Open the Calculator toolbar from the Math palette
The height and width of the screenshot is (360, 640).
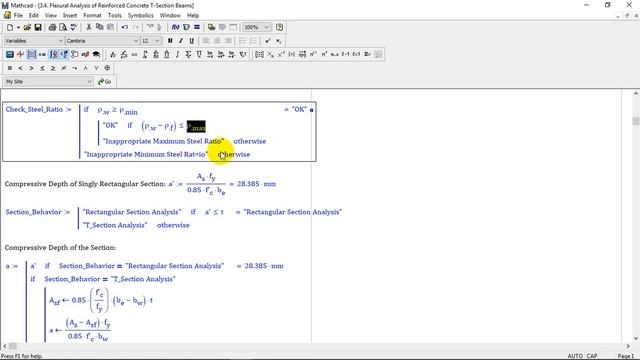click(10, 54)
